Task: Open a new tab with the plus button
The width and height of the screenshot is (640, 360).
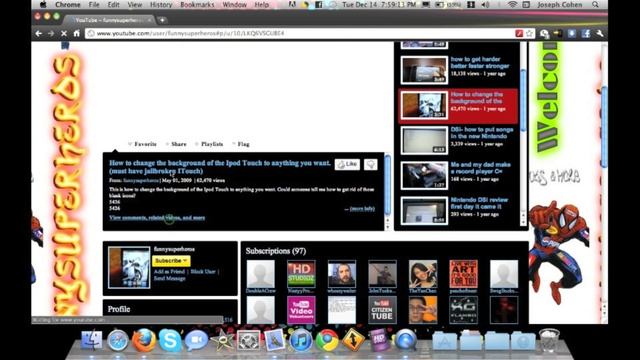Action: tap(162, 20)
